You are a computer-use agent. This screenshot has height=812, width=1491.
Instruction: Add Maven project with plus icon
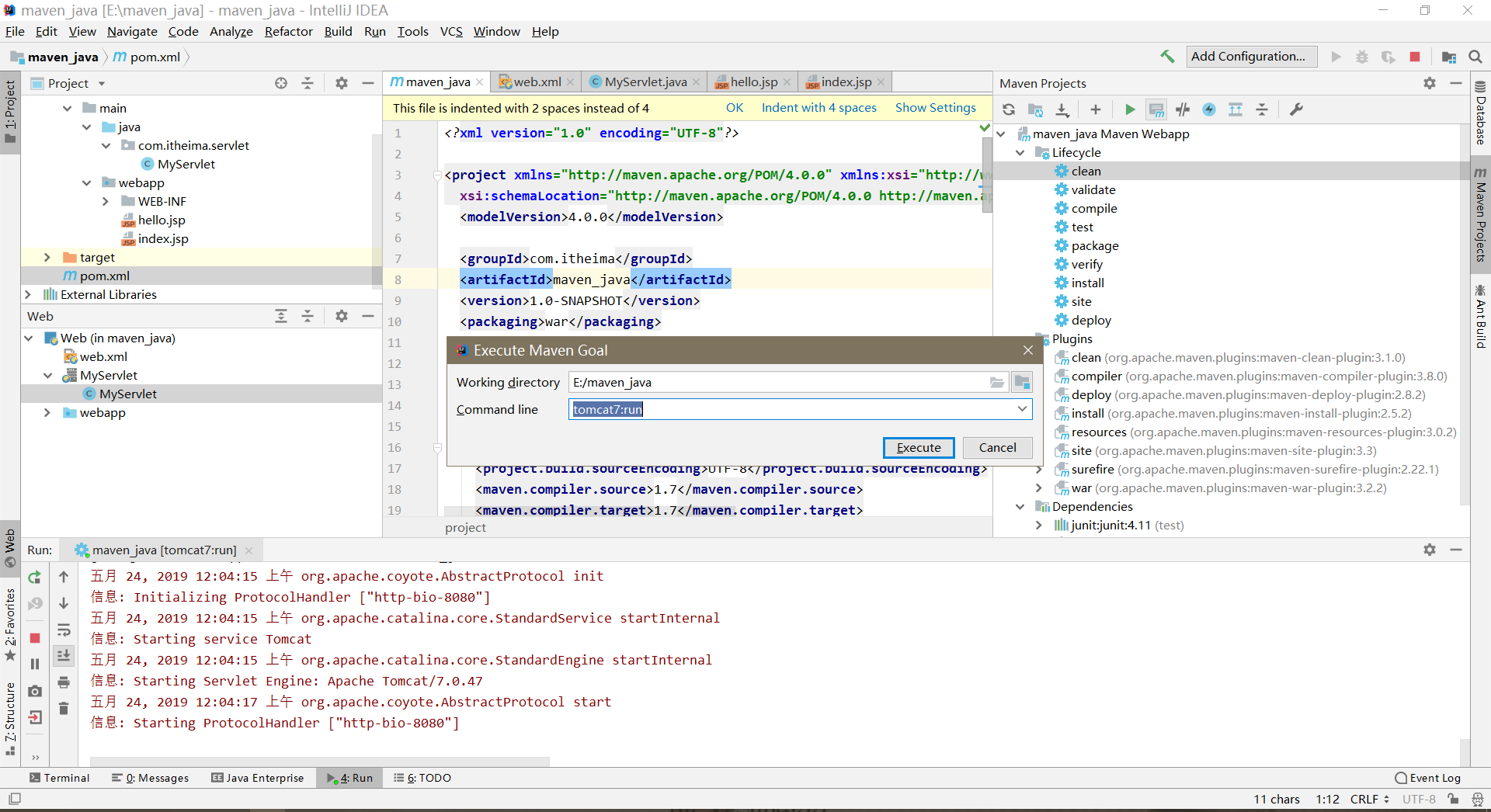click(x=1095, y=109)
